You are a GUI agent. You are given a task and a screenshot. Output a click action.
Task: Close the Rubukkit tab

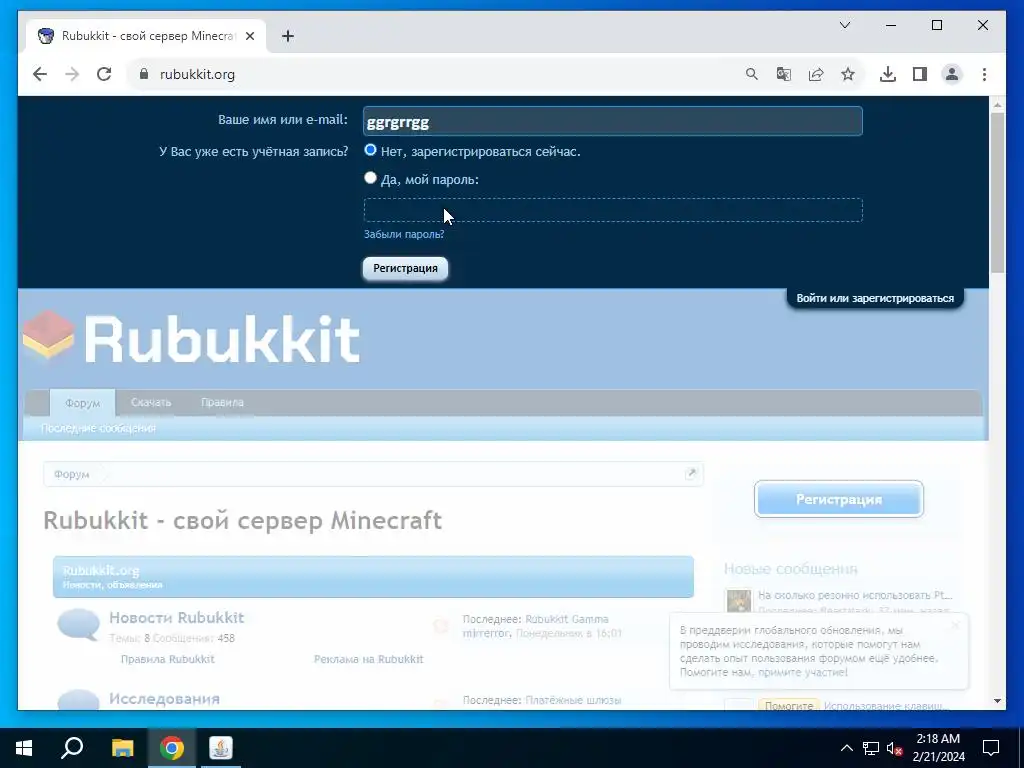[249, 36]
